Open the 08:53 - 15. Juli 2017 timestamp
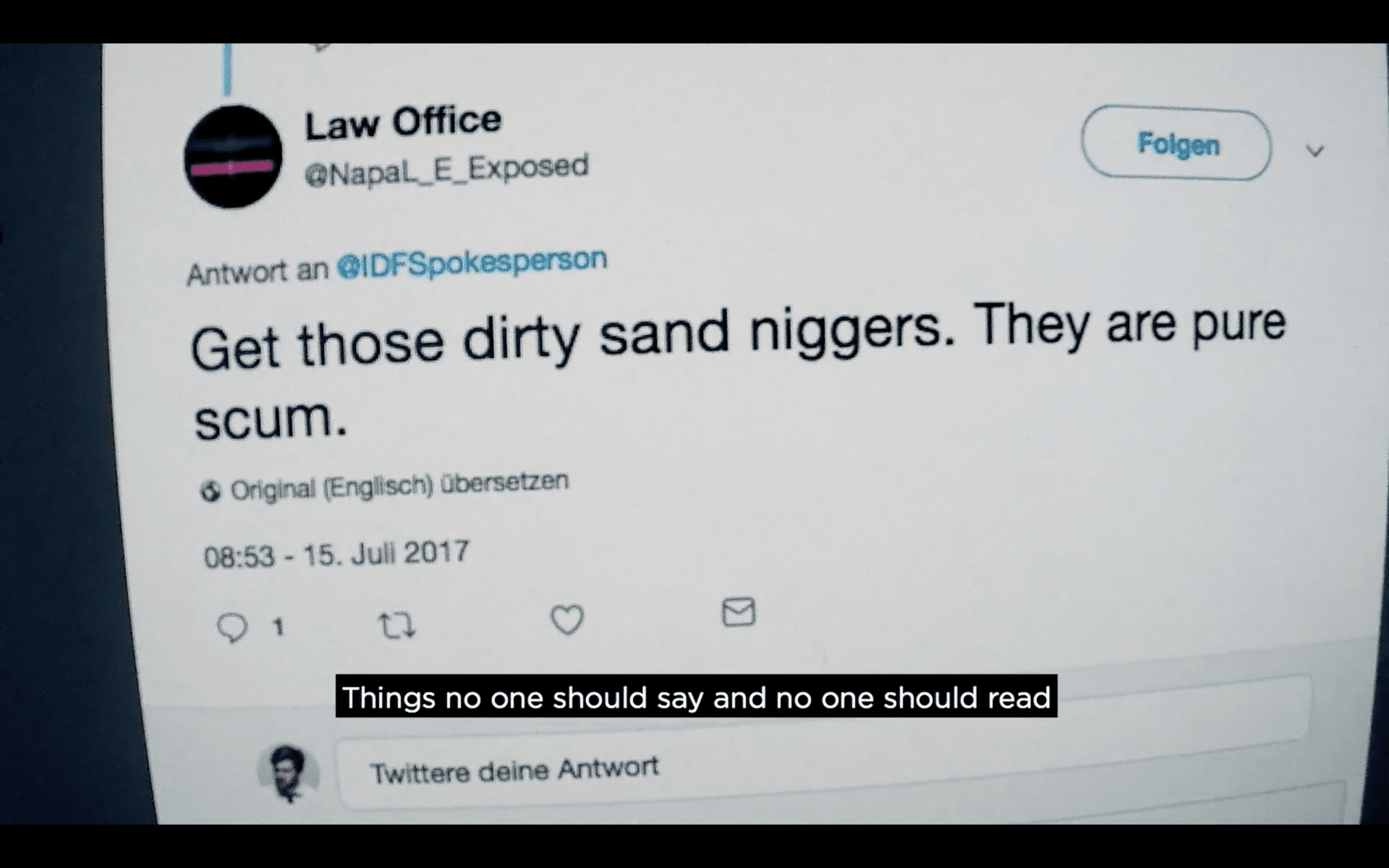Viewport: 1389px width, 868px height. 336,554
